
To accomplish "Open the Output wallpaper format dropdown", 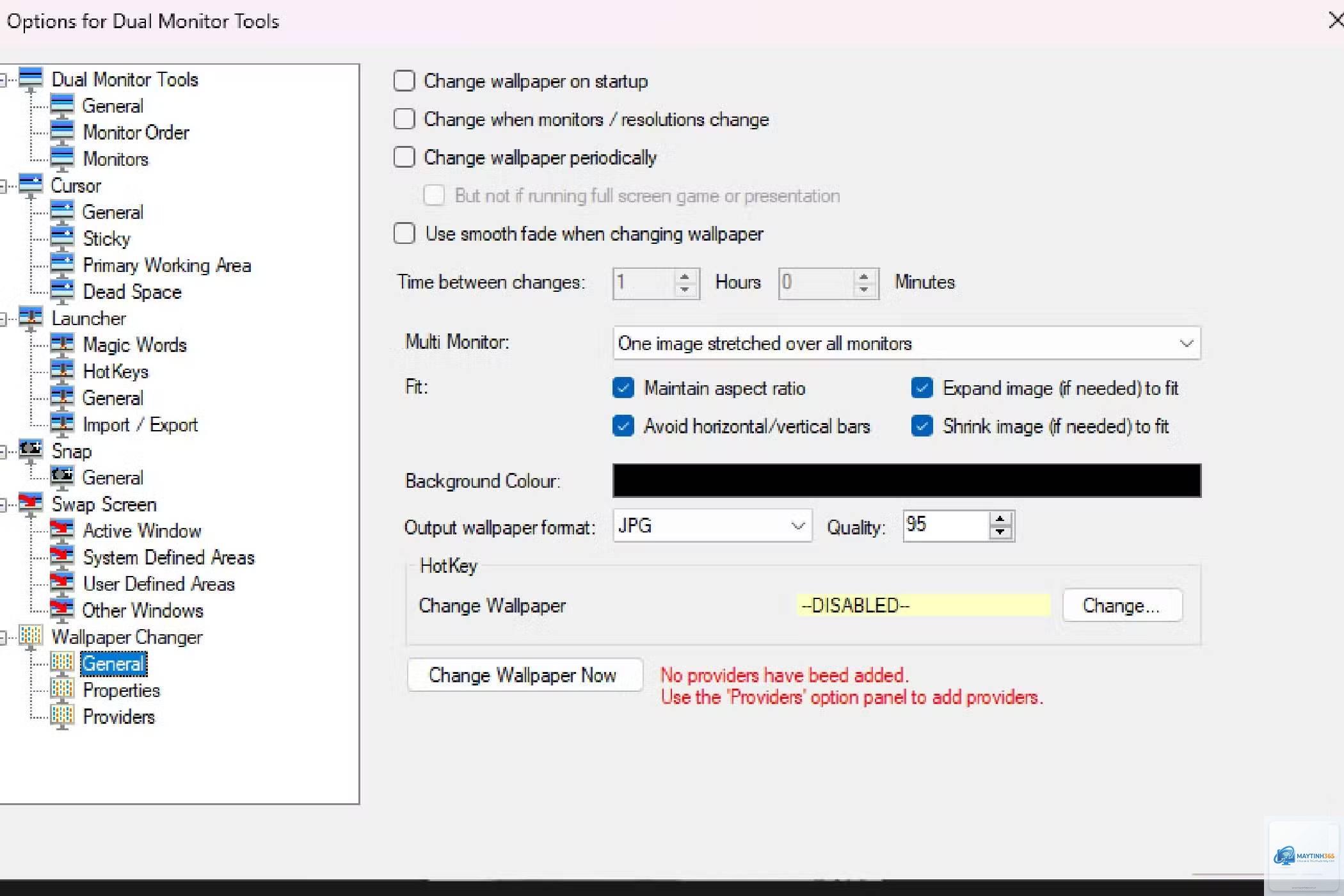I will (712, 526).
